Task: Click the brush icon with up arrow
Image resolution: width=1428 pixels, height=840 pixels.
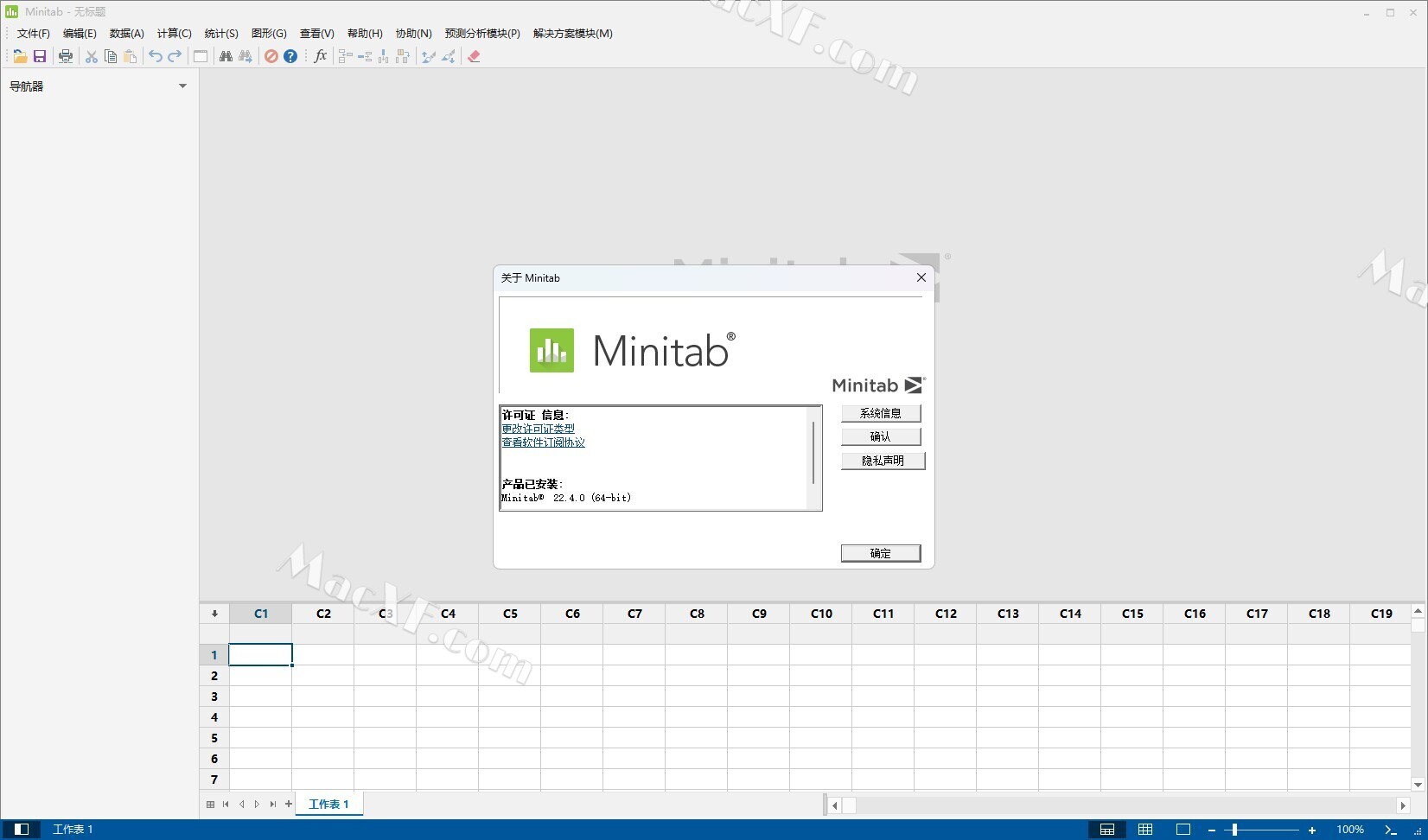Action: pyautogui.click(x=428, y=56)
